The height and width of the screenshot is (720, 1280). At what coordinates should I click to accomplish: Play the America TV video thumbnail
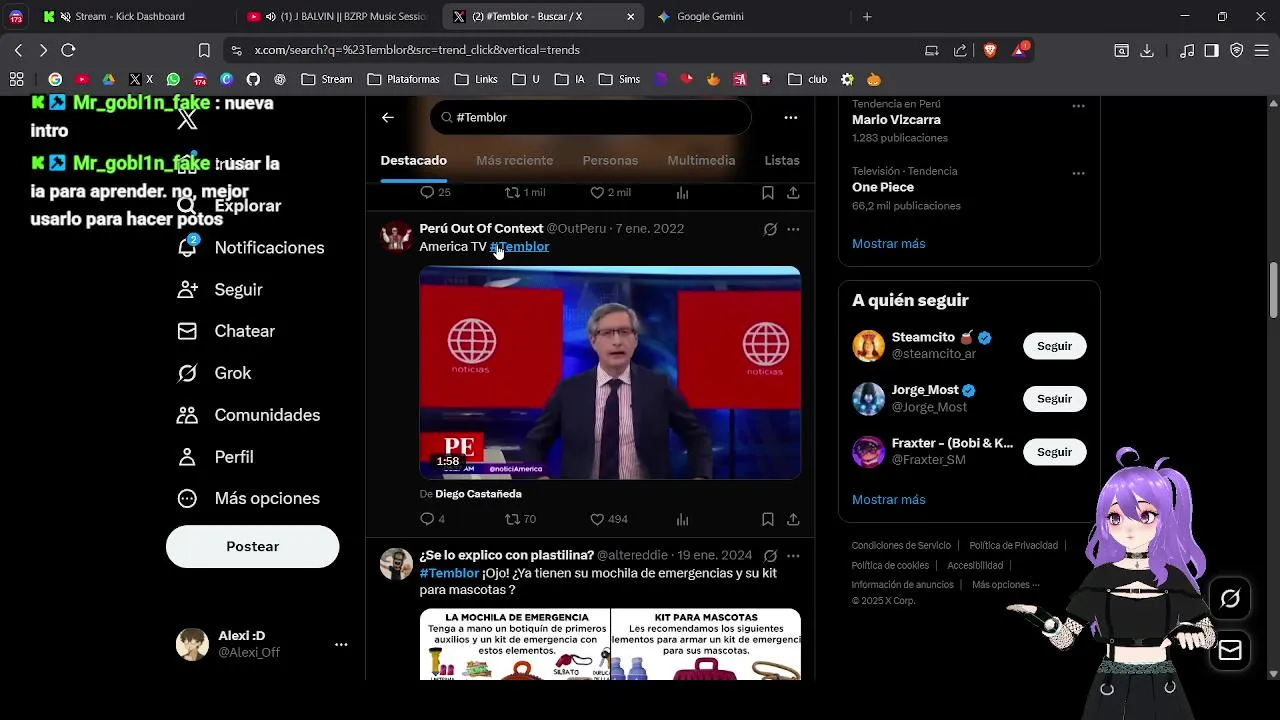click(610, 373)
